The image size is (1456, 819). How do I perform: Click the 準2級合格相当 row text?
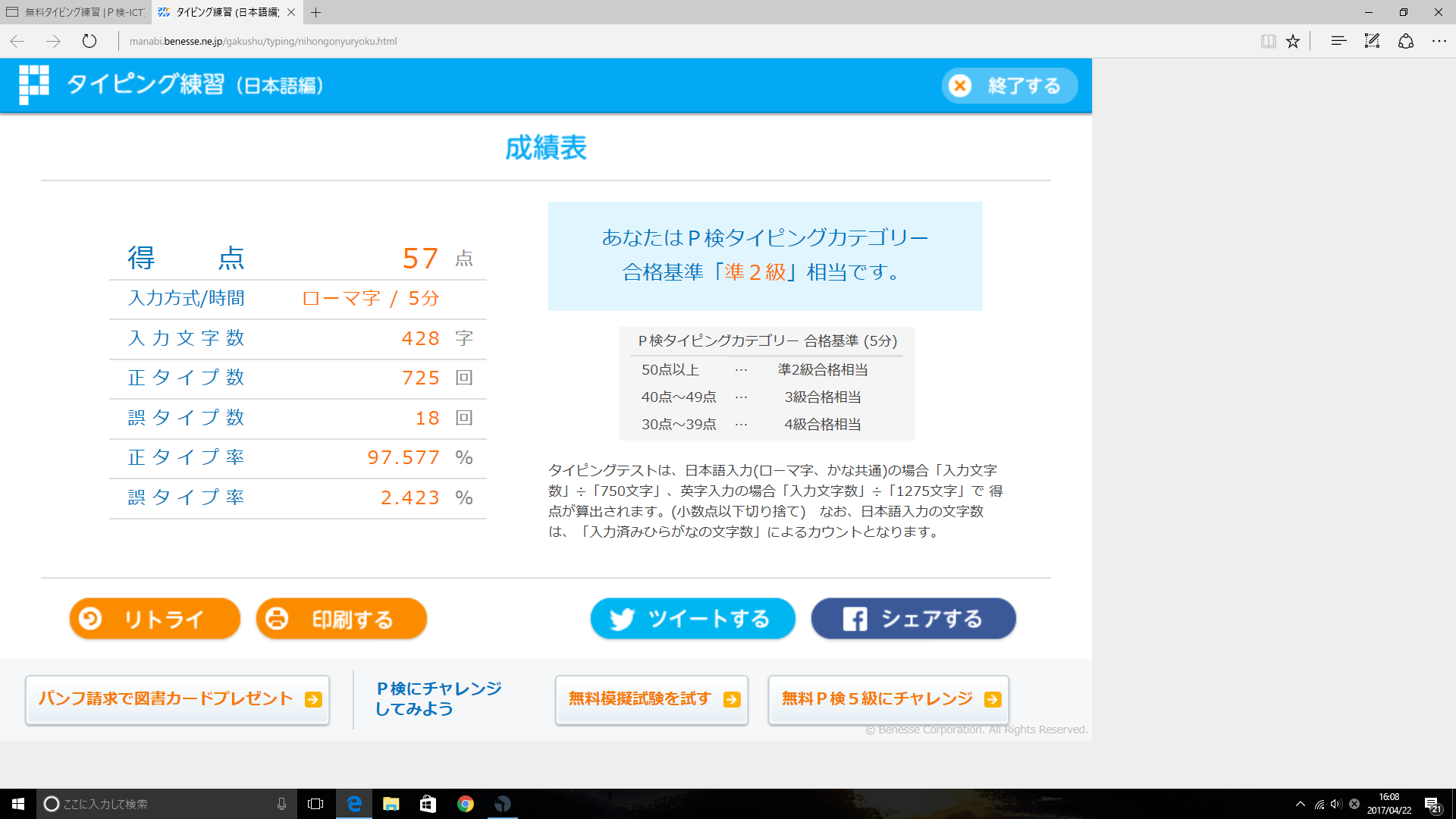click(x=823, y=369)
